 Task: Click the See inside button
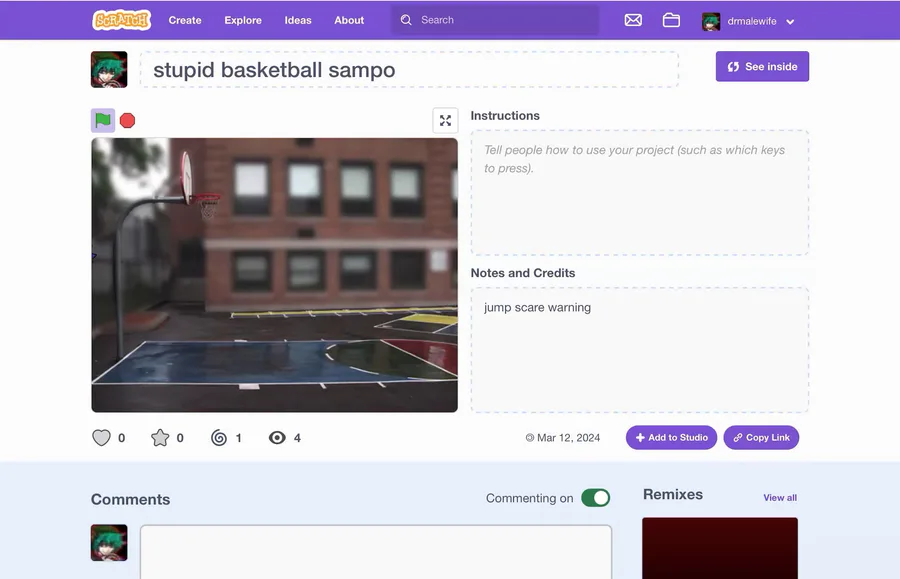(762, 67)
